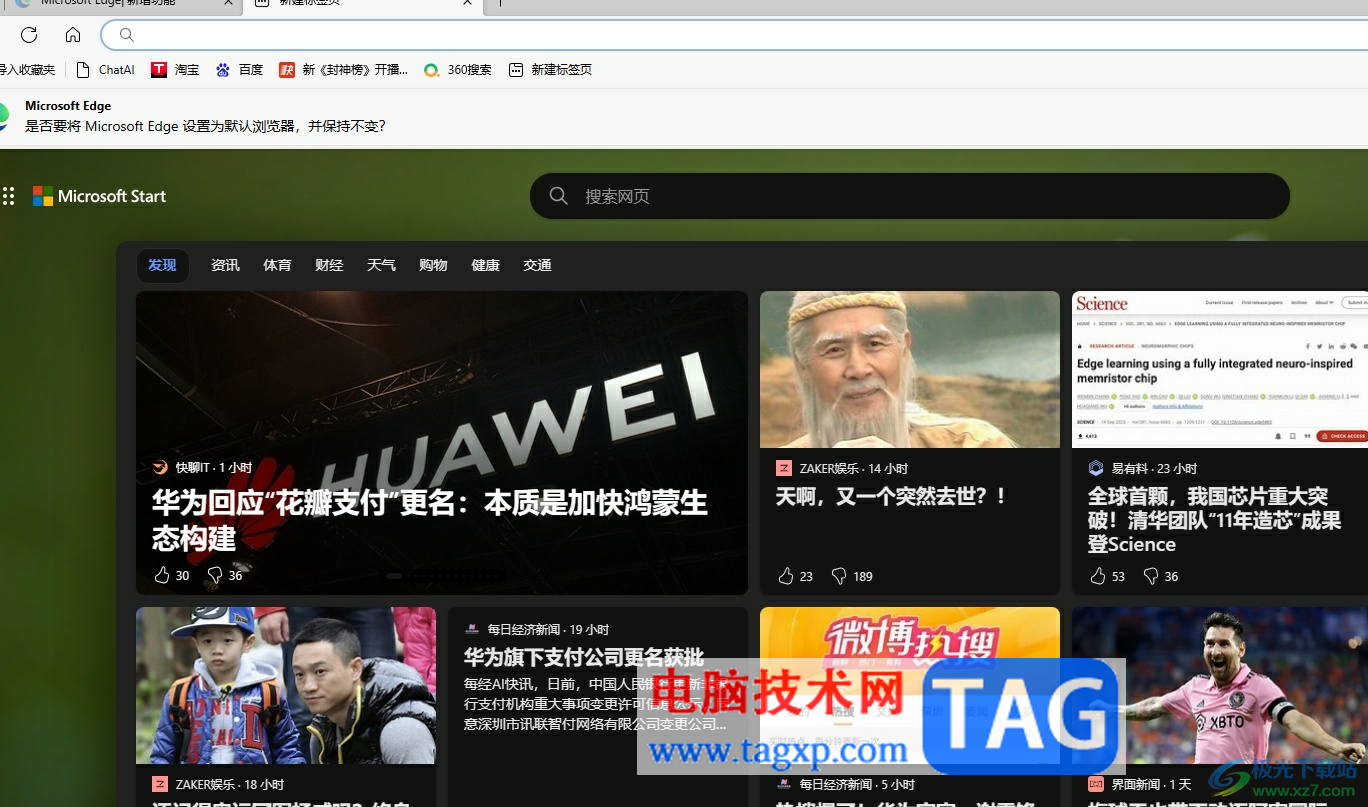Click 导入收藏夹 in the favorites bar
This screenshot has width=1368, height=807.
click(x=27, y=70)
